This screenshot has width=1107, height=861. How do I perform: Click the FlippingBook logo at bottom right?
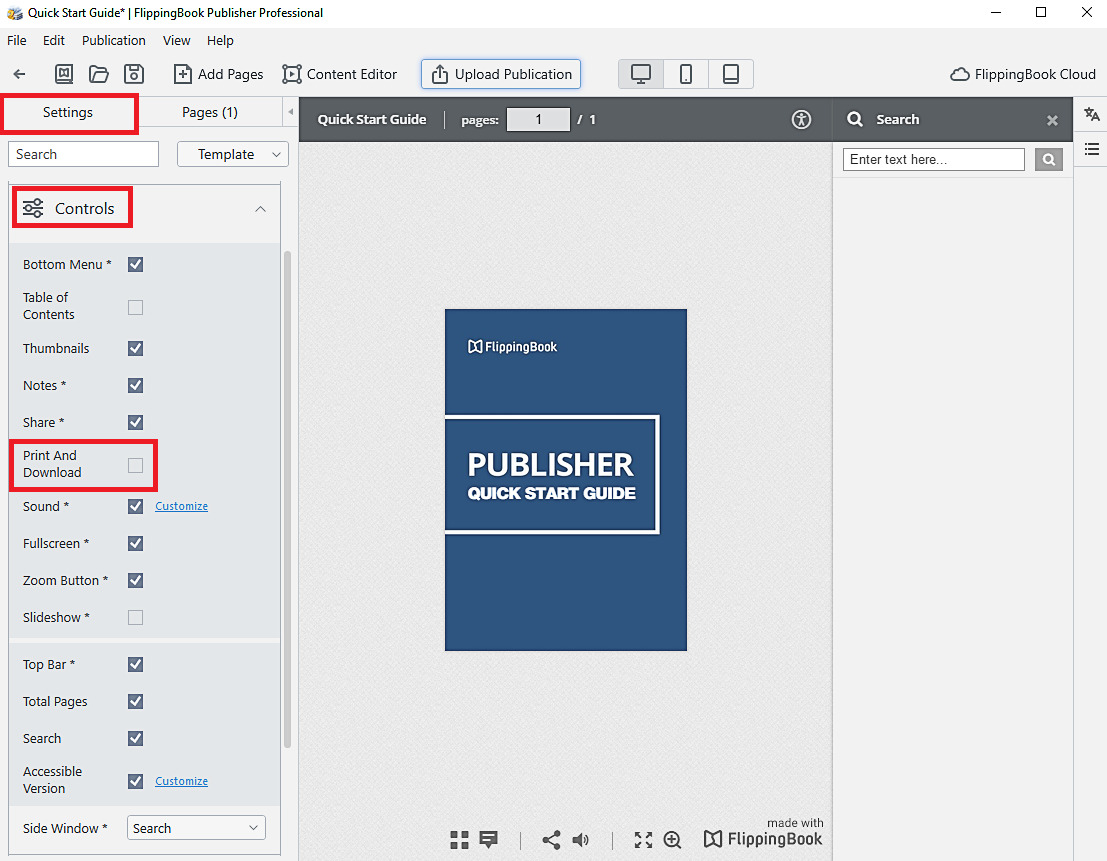click(x=763, y=838)
